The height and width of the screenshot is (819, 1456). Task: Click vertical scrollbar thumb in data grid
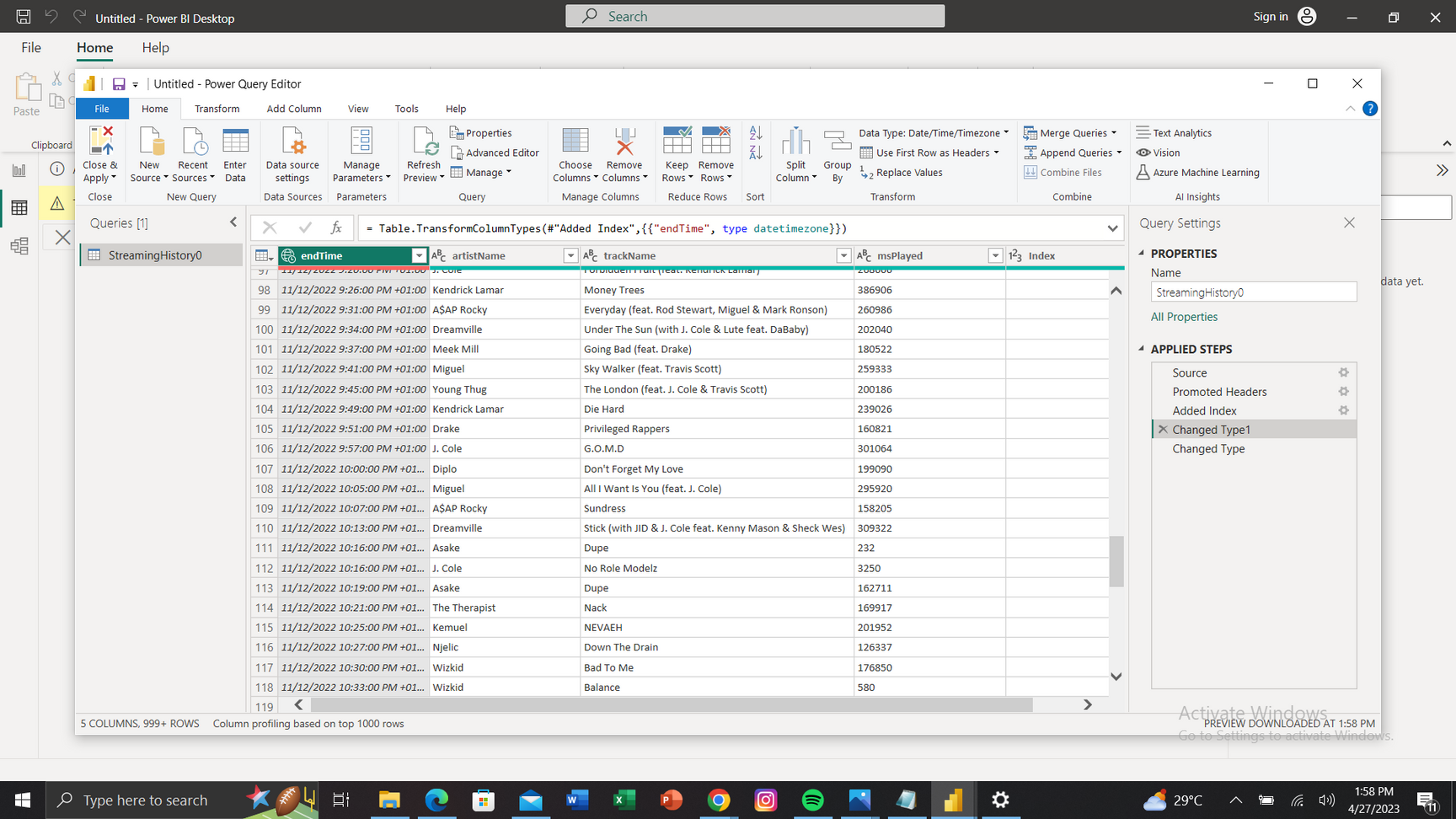[1116, 561]
